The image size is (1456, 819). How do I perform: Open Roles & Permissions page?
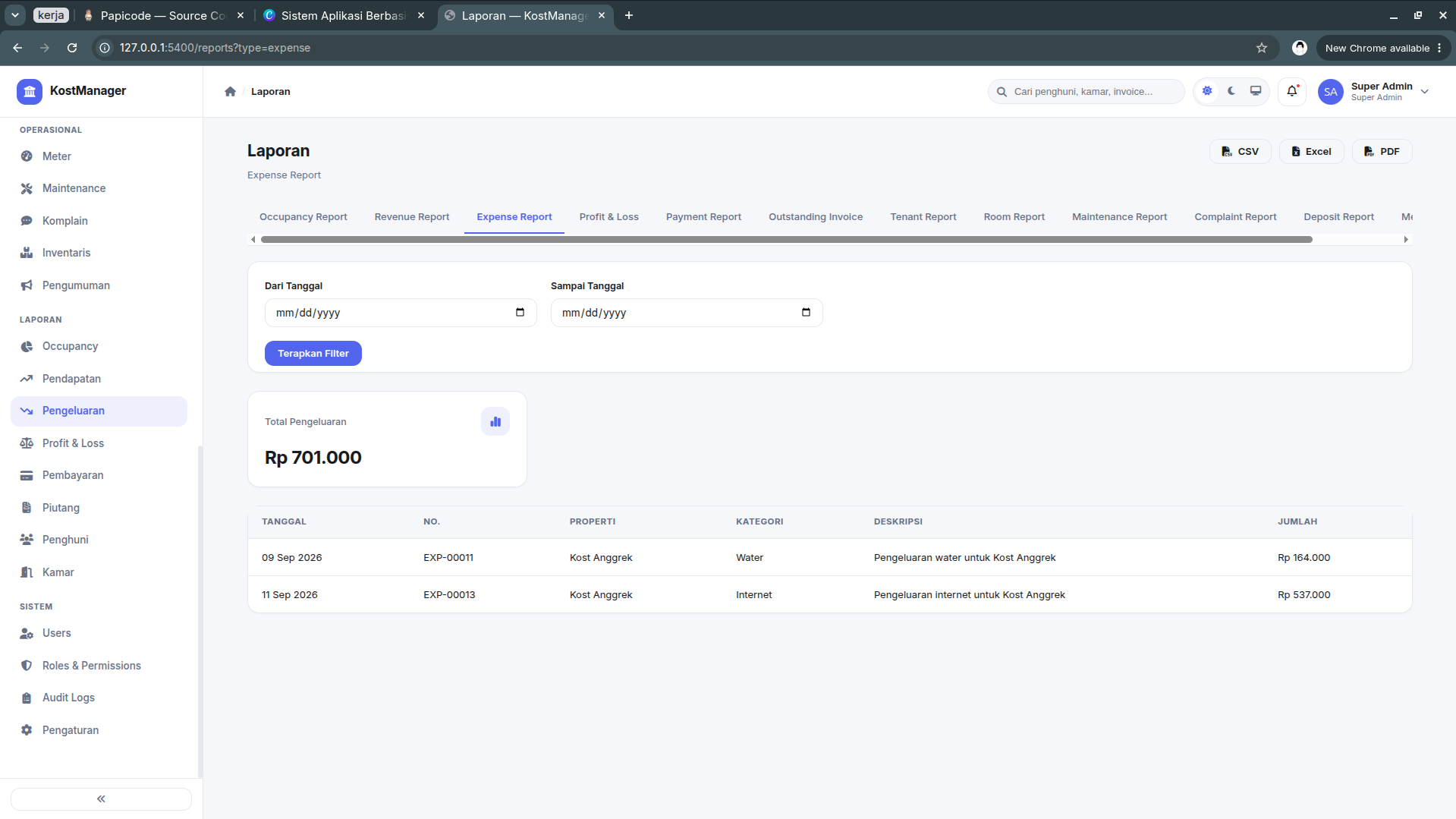click(x=99, y=666)
